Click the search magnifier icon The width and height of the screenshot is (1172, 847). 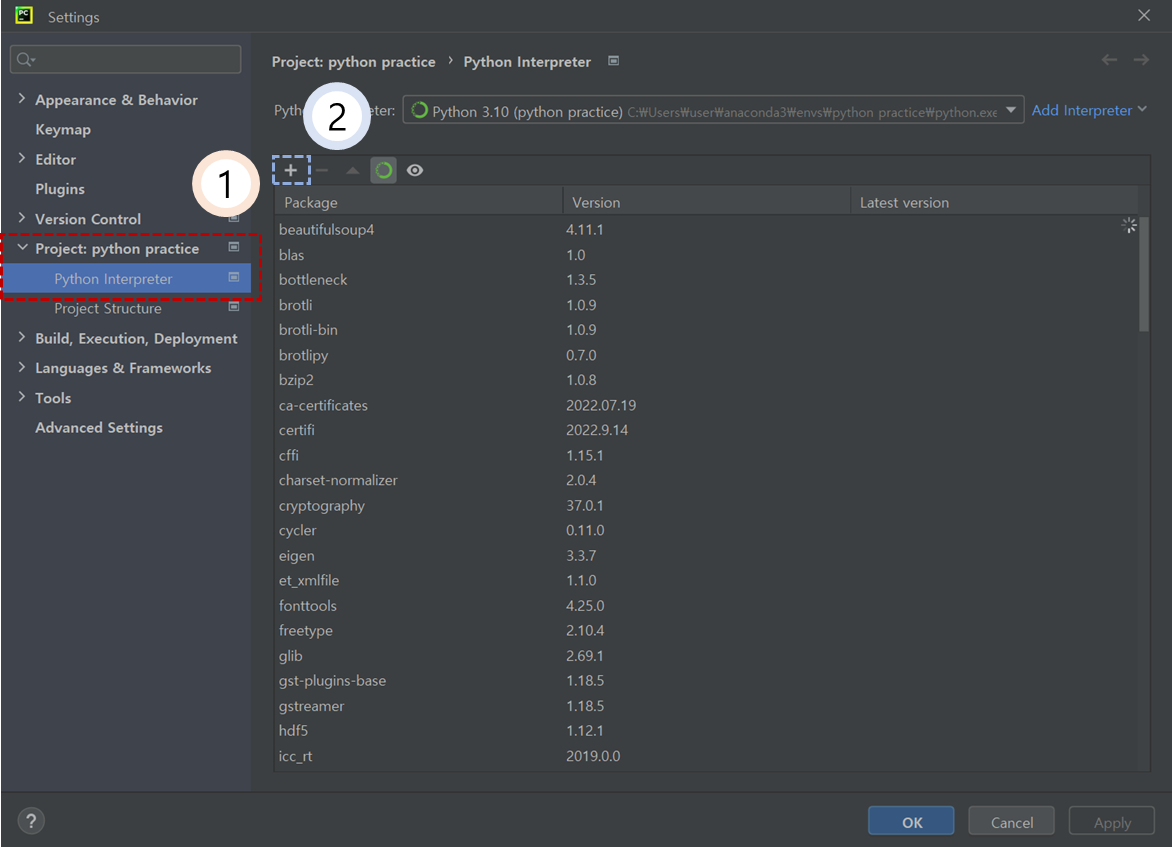click(x=25, y=59)
